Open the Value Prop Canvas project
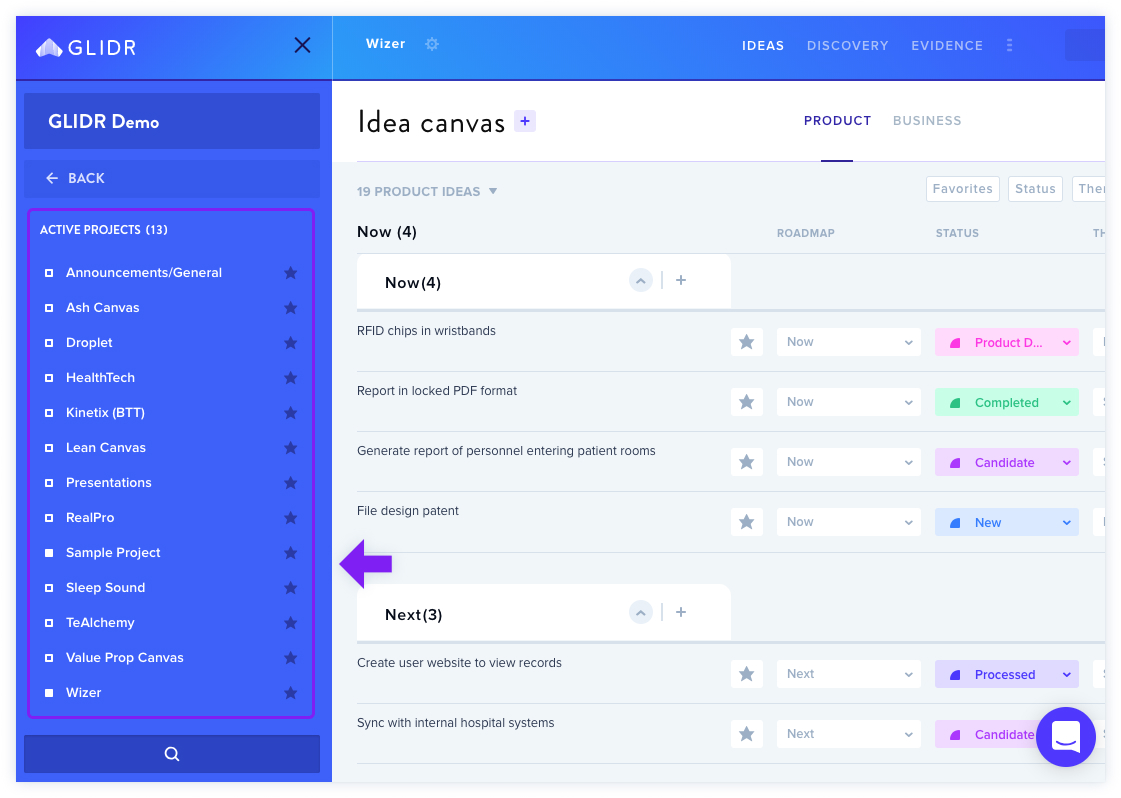Image resolution: width=1121 pixels, height=798 pixels. pyautogui.click(x=124, y=658)
